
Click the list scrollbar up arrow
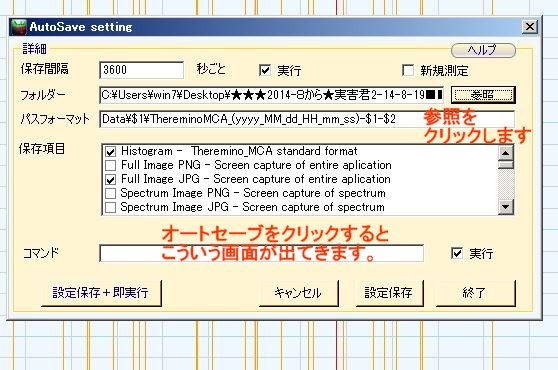click(x=506, y=153)
